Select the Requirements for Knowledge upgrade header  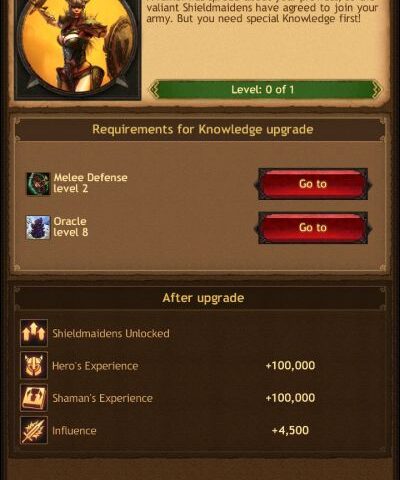tap(203, 129)
